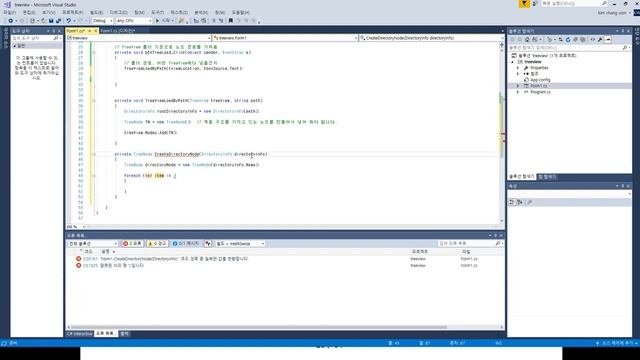Image resolution: width=640 pixels, height=360 pixels.
Task: Click the error icon of CS1525 row
Action: [78, 265]
